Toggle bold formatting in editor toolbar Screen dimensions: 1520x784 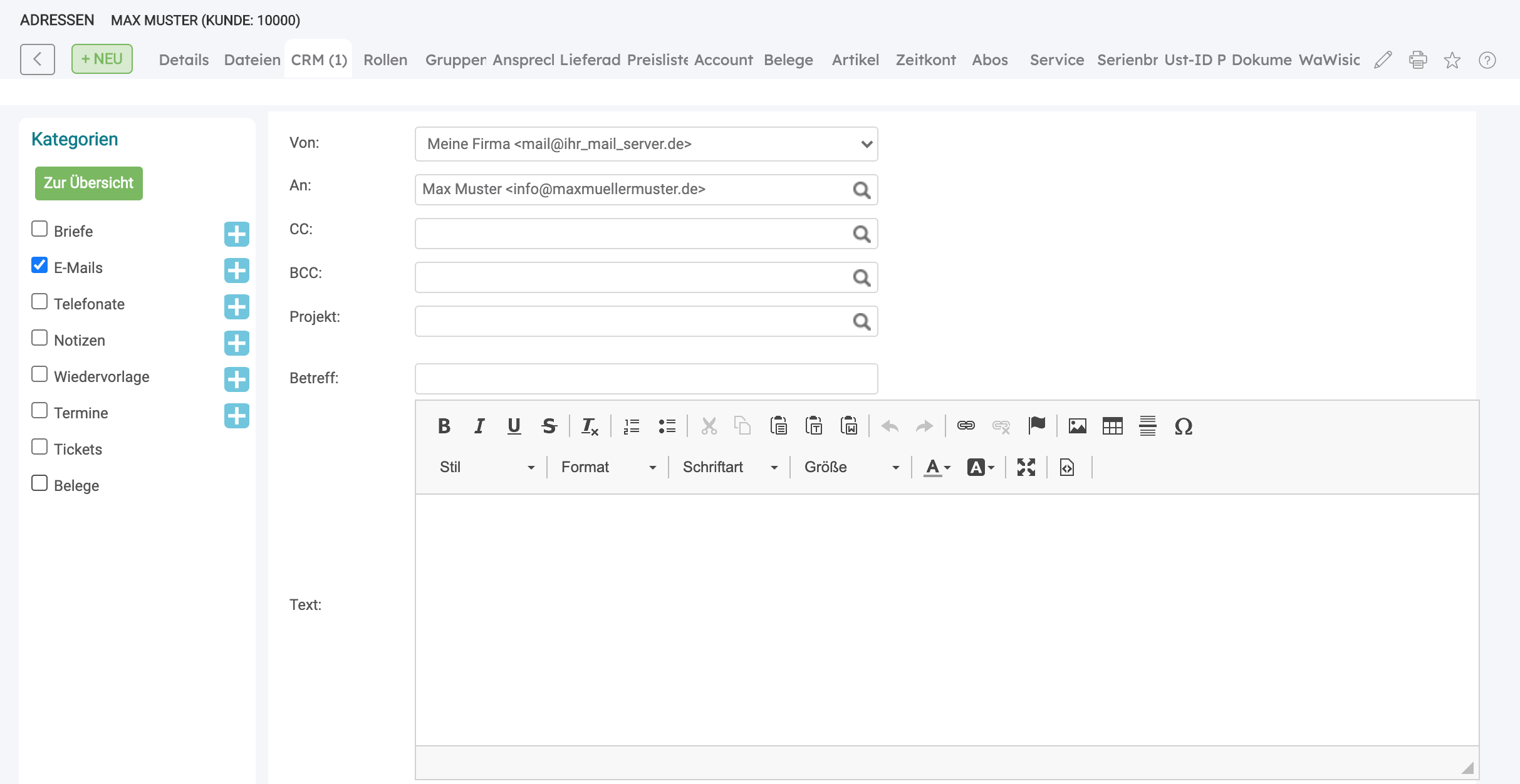pos(444,426)
